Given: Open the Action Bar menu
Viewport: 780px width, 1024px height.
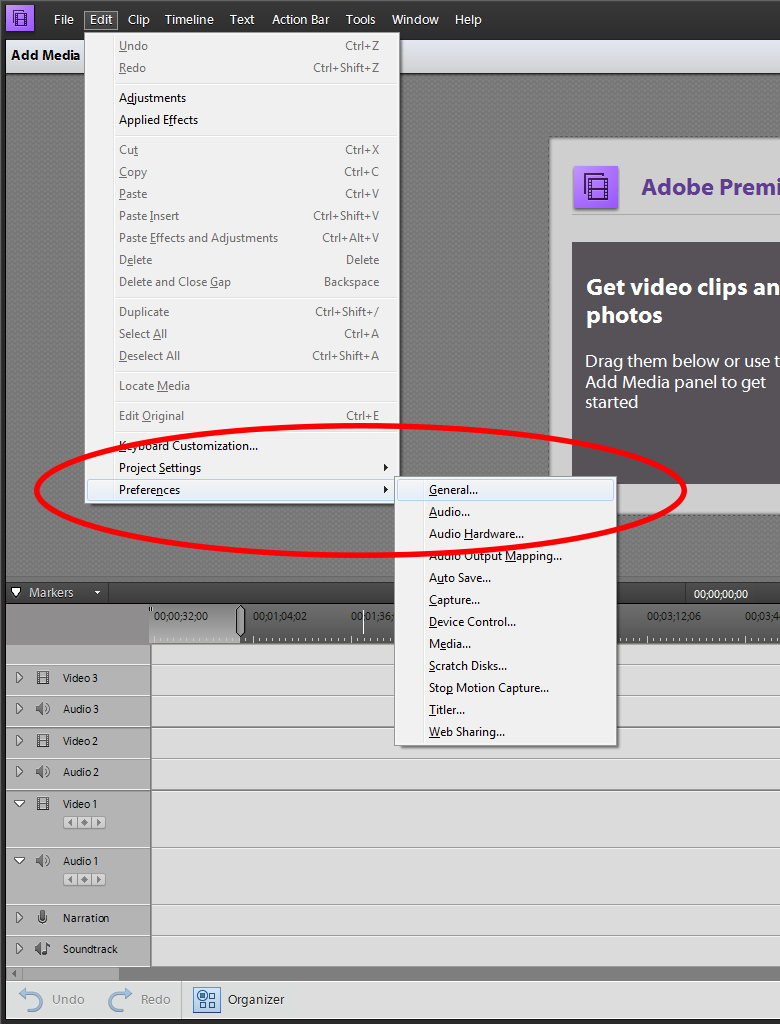Looking at the screenshot, I should tap(301, 20).
